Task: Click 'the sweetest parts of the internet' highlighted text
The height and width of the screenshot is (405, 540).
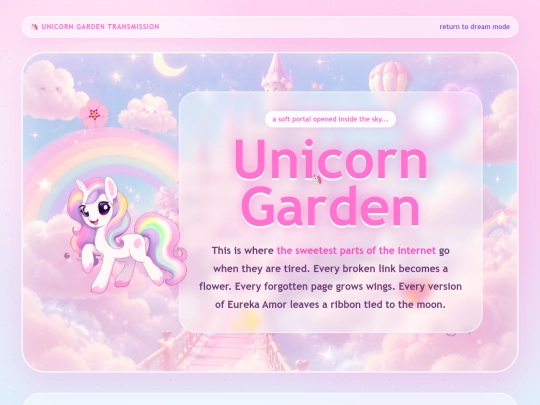Action: pyautogui.click(x=356, y=250)
